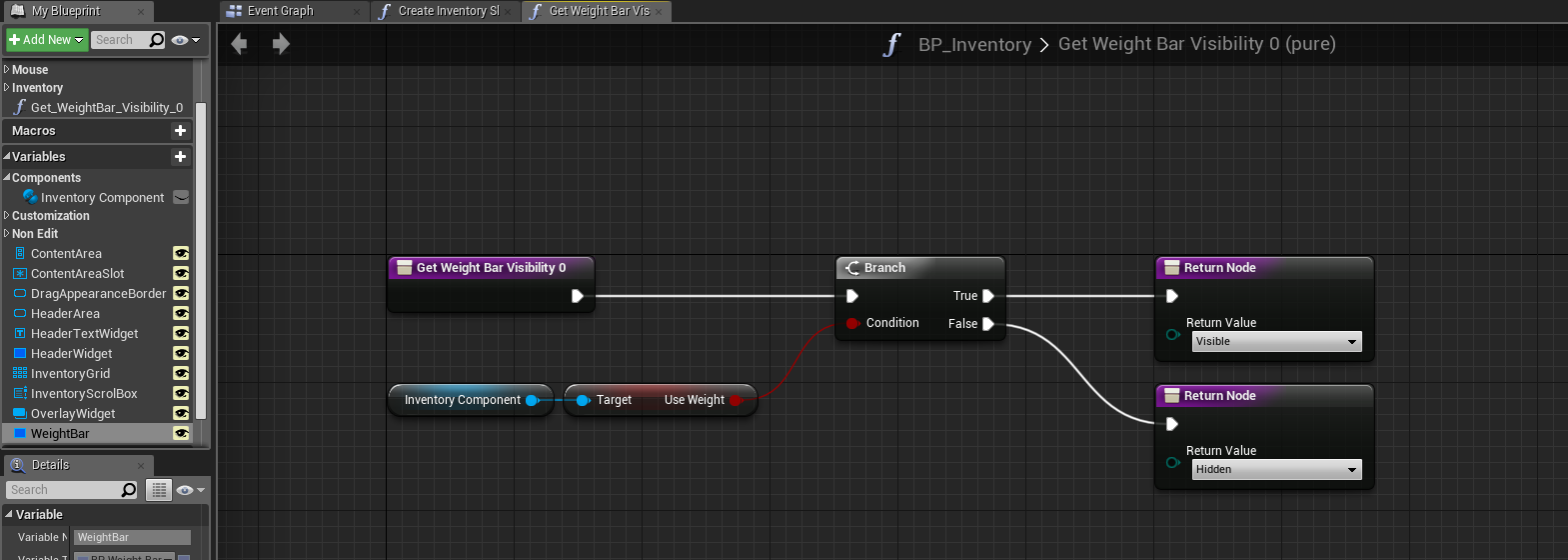Viewport: 1568px width, 560px height.
Task: Toggle visibility eye for OverlayWidget variable
Action: tap(181, 414)
